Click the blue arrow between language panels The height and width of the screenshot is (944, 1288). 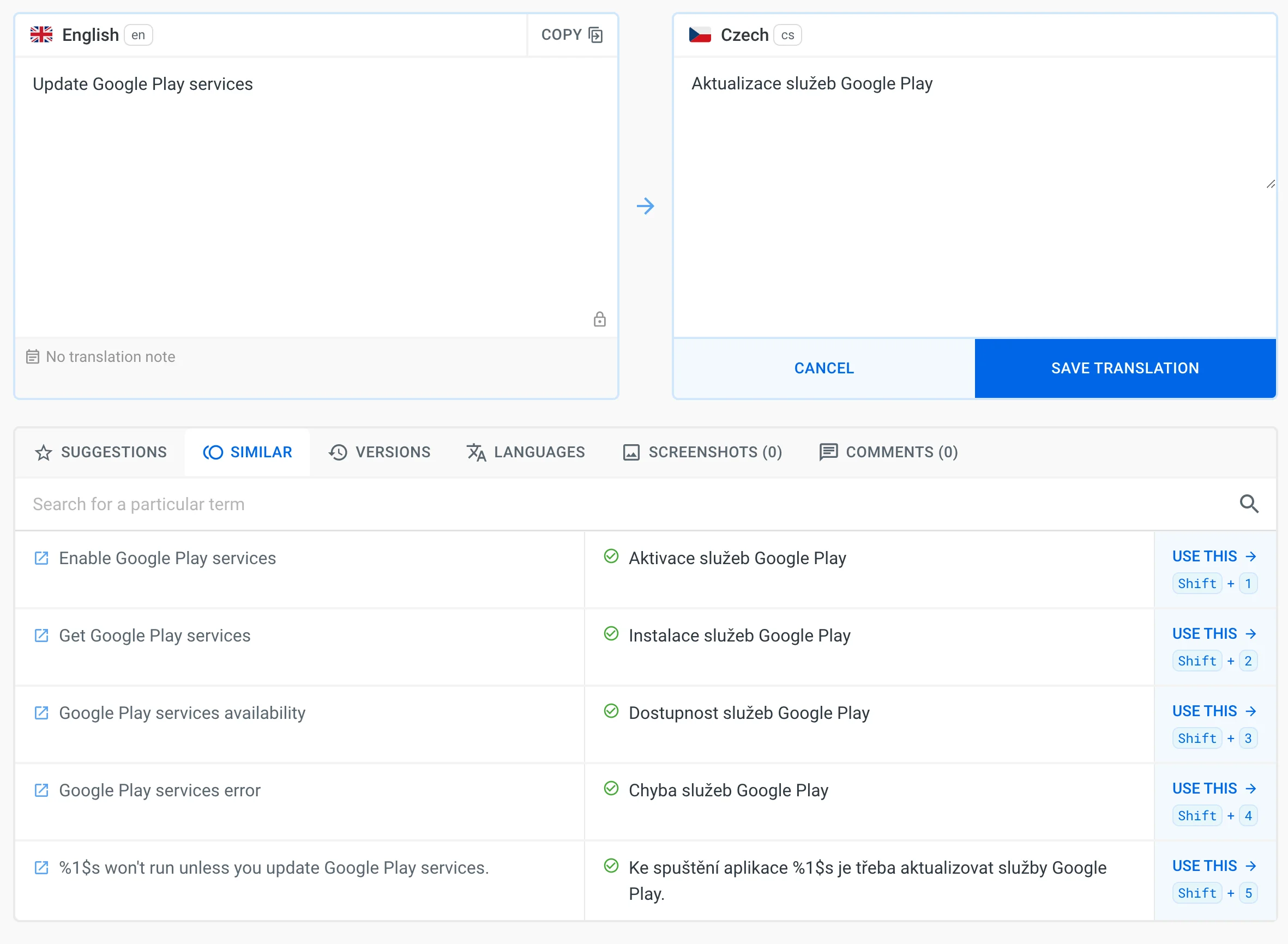645,206
